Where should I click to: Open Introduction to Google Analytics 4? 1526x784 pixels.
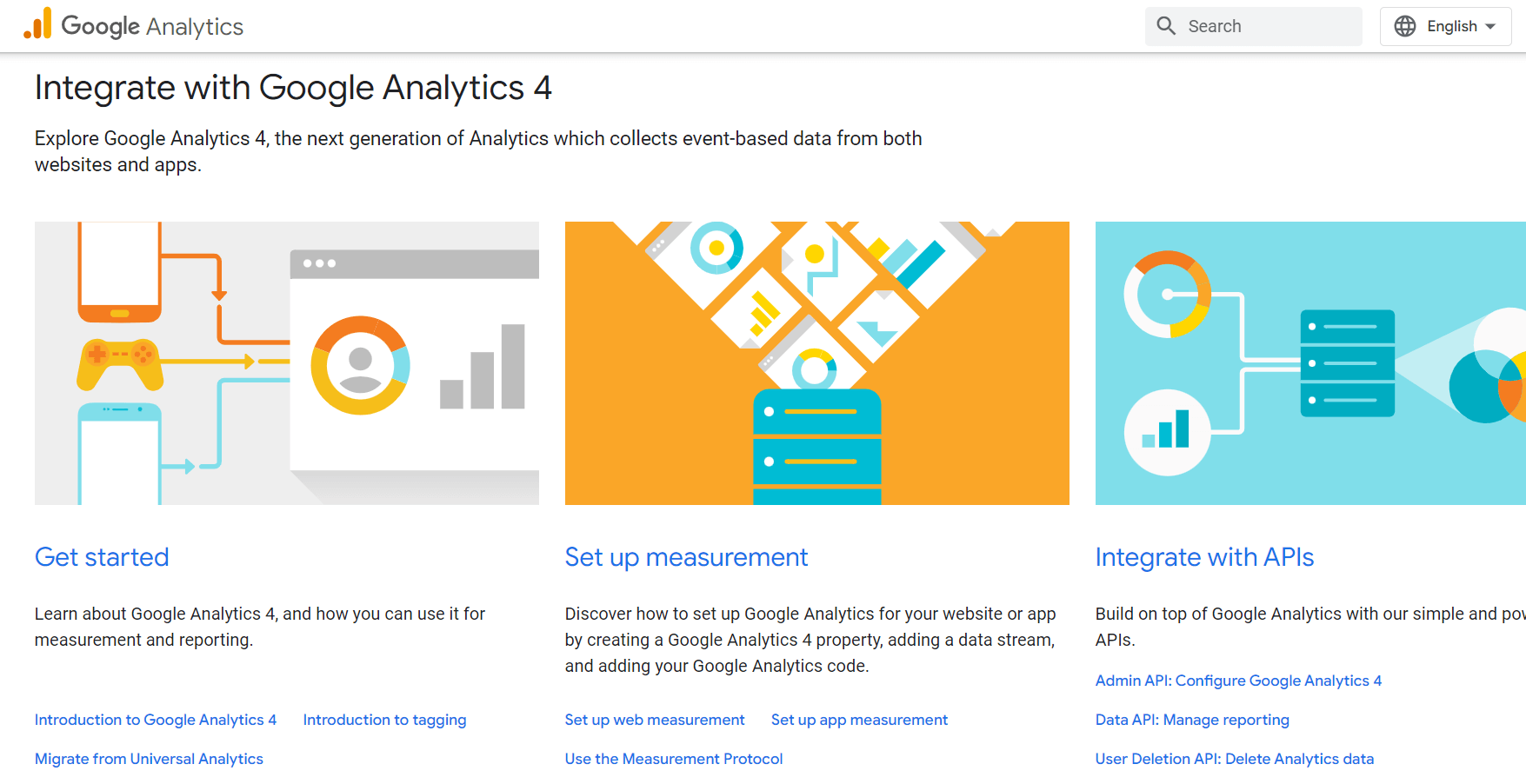(x=155, y=720)
